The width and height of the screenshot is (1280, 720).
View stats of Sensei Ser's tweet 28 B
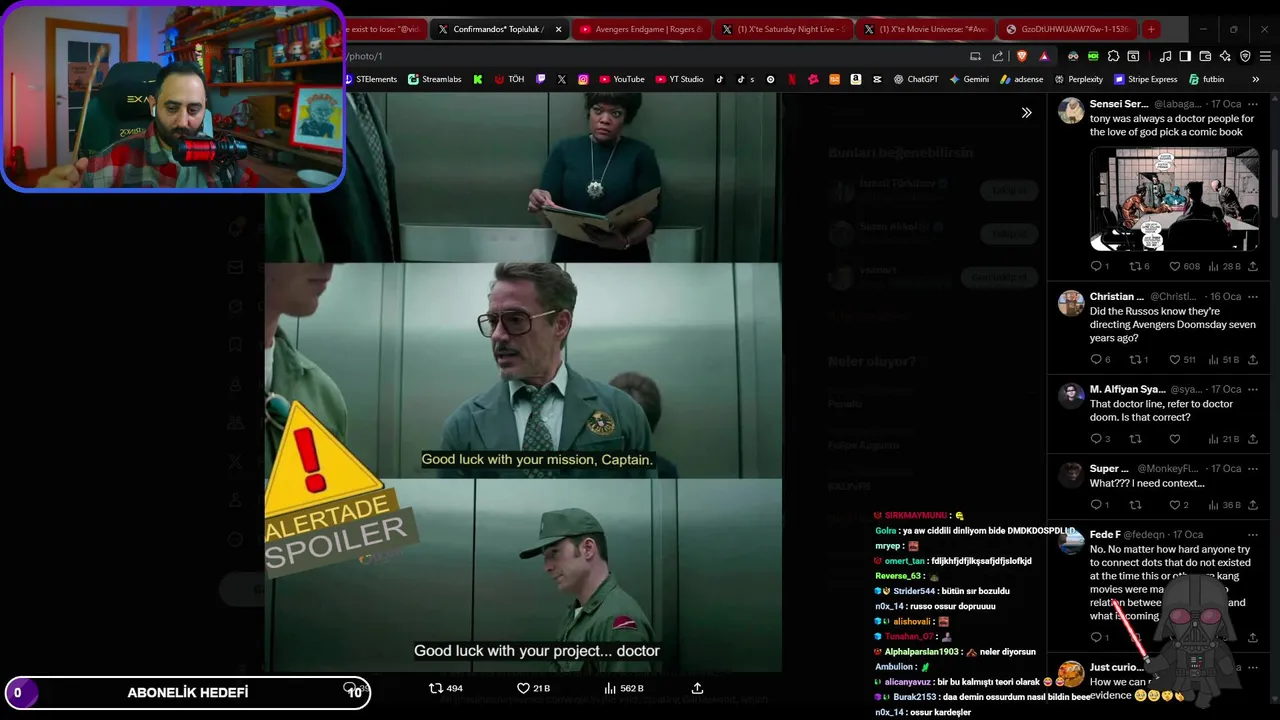tap(1225, 266)
